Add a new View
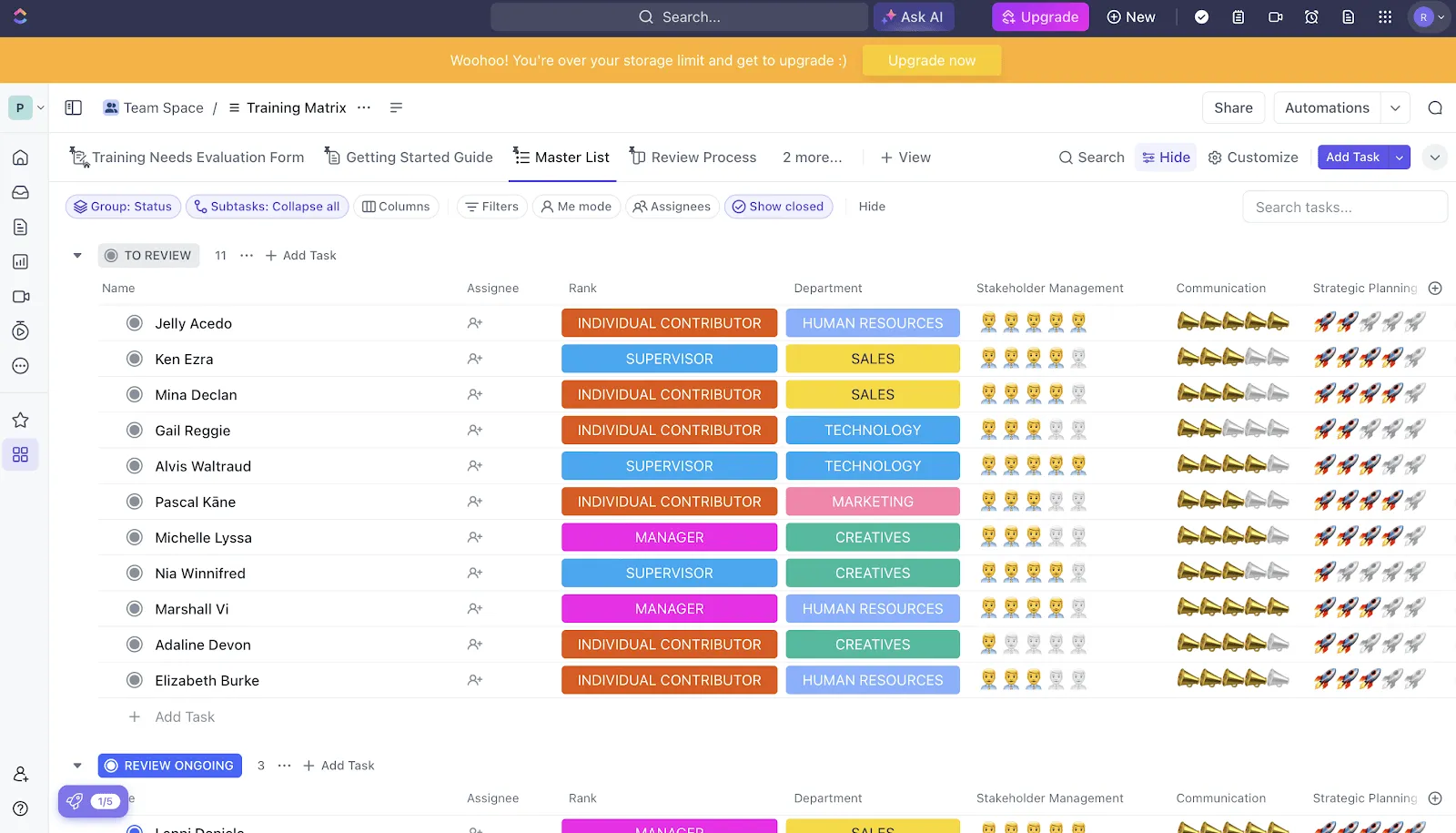 coord(905,157)
